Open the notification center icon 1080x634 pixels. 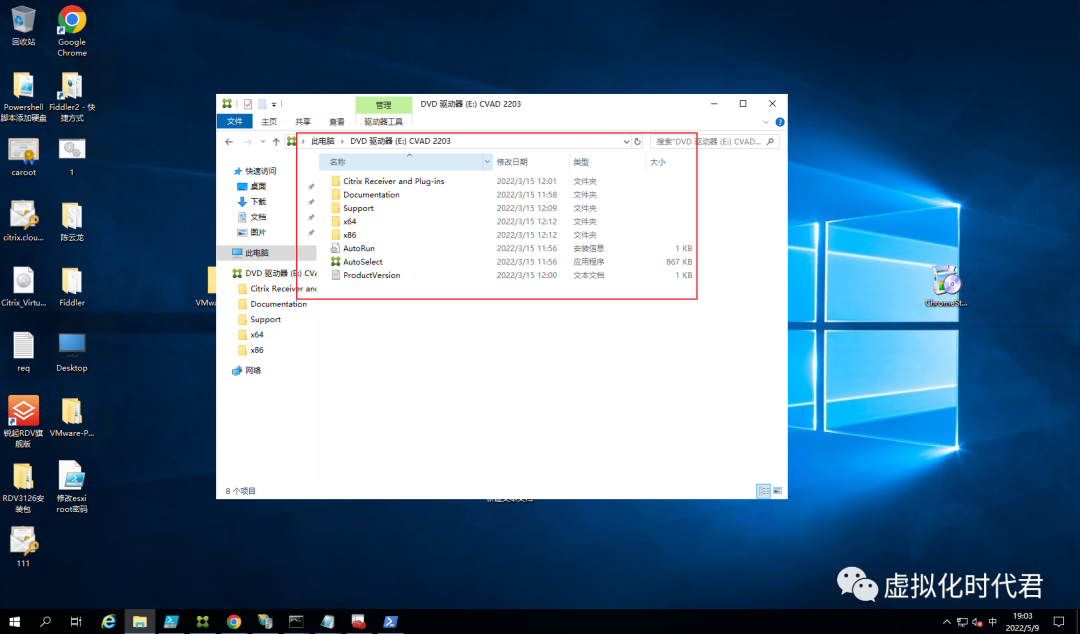tap(1059, 622)
